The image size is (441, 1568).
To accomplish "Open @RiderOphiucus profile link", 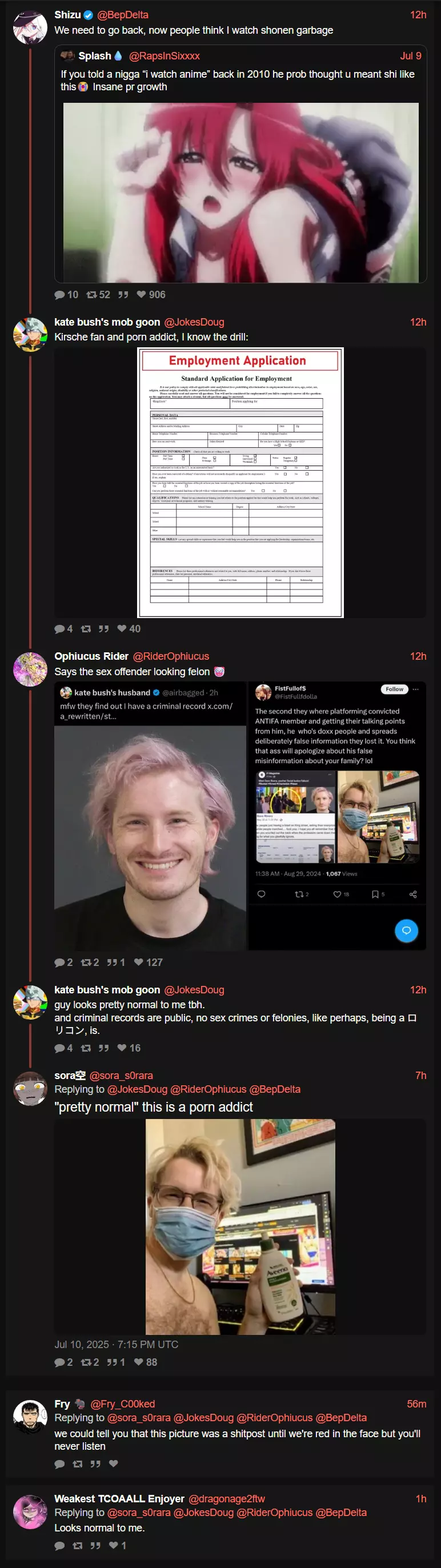I will point(171,656).
